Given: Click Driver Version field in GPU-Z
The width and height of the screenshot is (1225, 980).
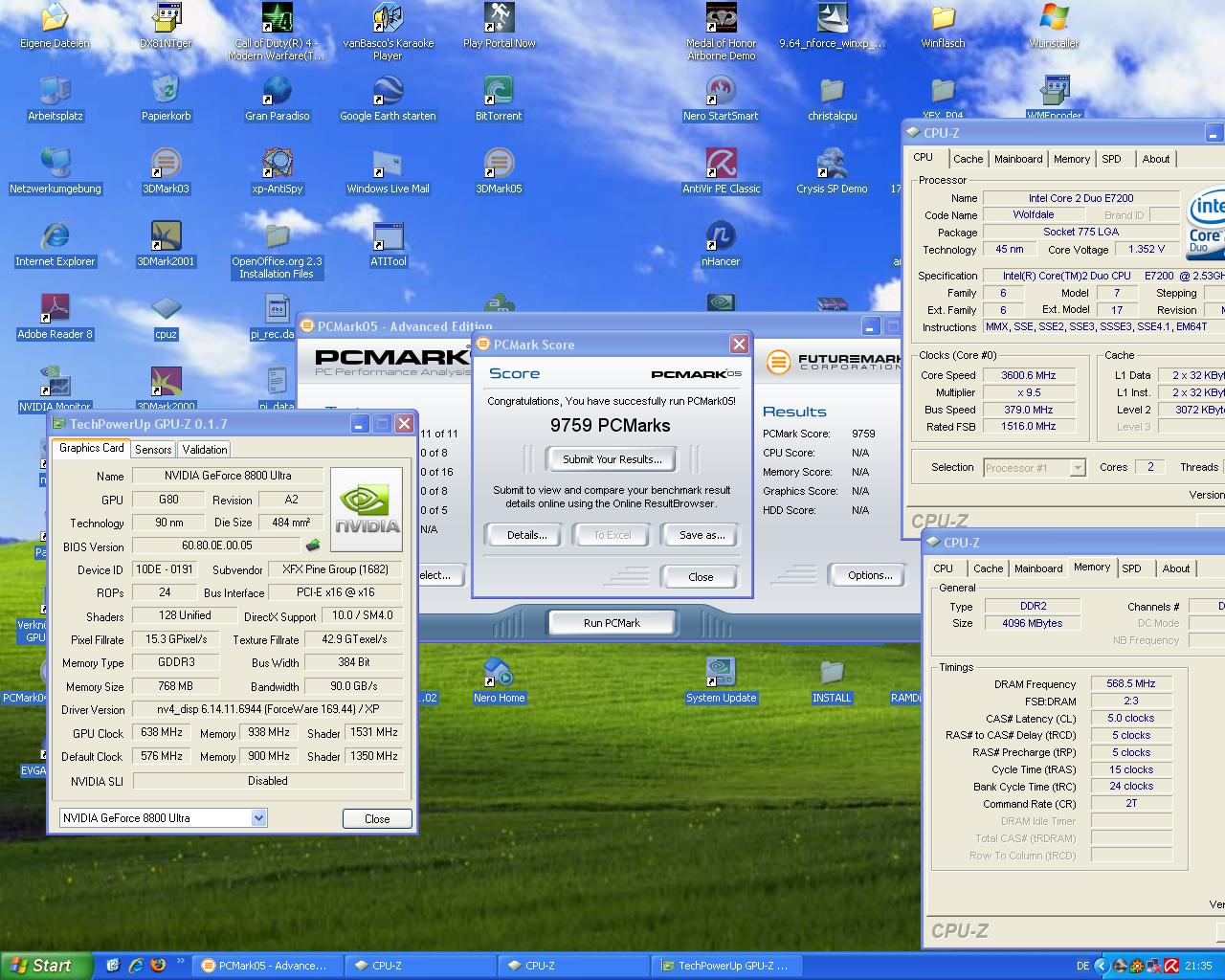Looking at the screenshot, I should pos(268,709).
